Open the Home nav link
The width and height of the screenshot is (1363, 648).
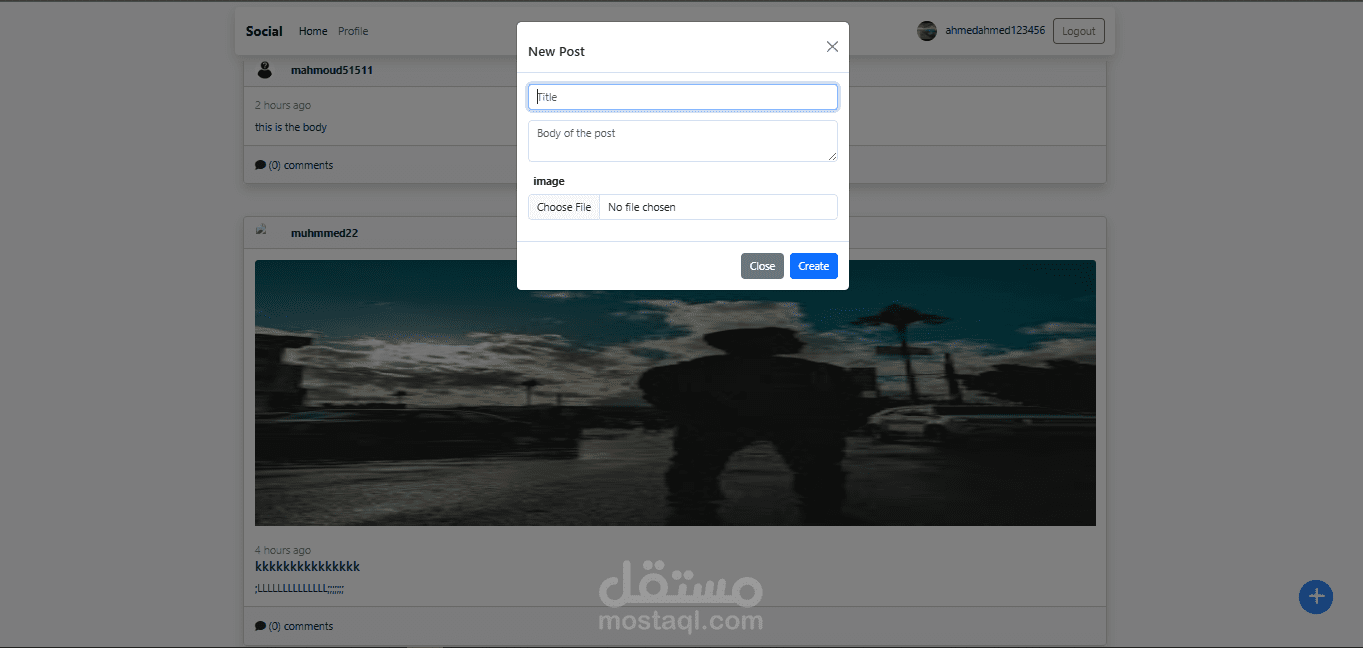(313, 31)
